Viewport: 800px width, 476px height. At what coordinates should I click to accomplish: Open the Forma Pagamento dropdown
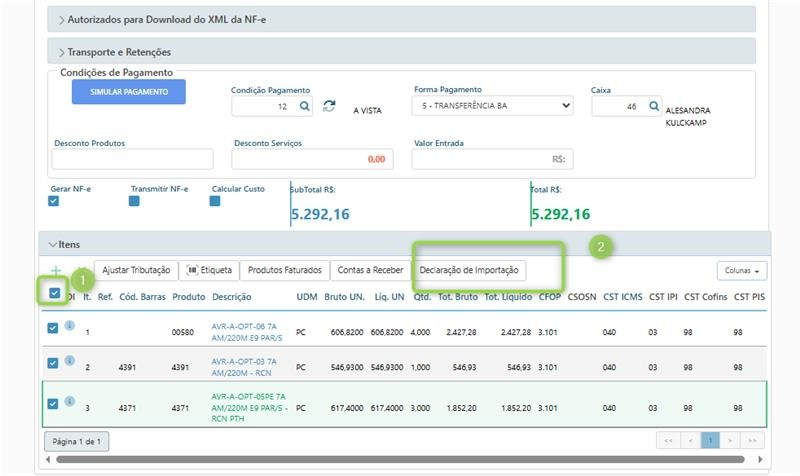tap(493, 106)
